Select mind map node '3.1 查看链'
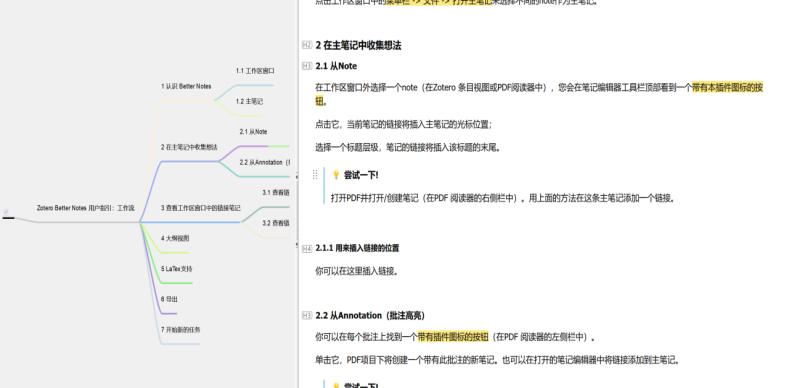789x388 pixels. tap(276, 193)
